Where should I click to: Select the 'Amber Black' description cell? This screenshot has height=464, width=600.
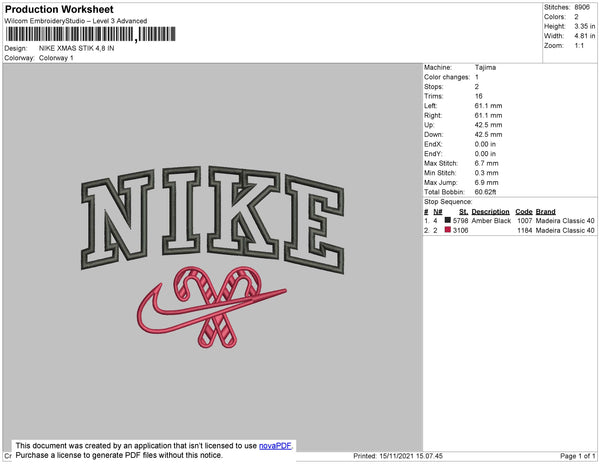(491, 221)
